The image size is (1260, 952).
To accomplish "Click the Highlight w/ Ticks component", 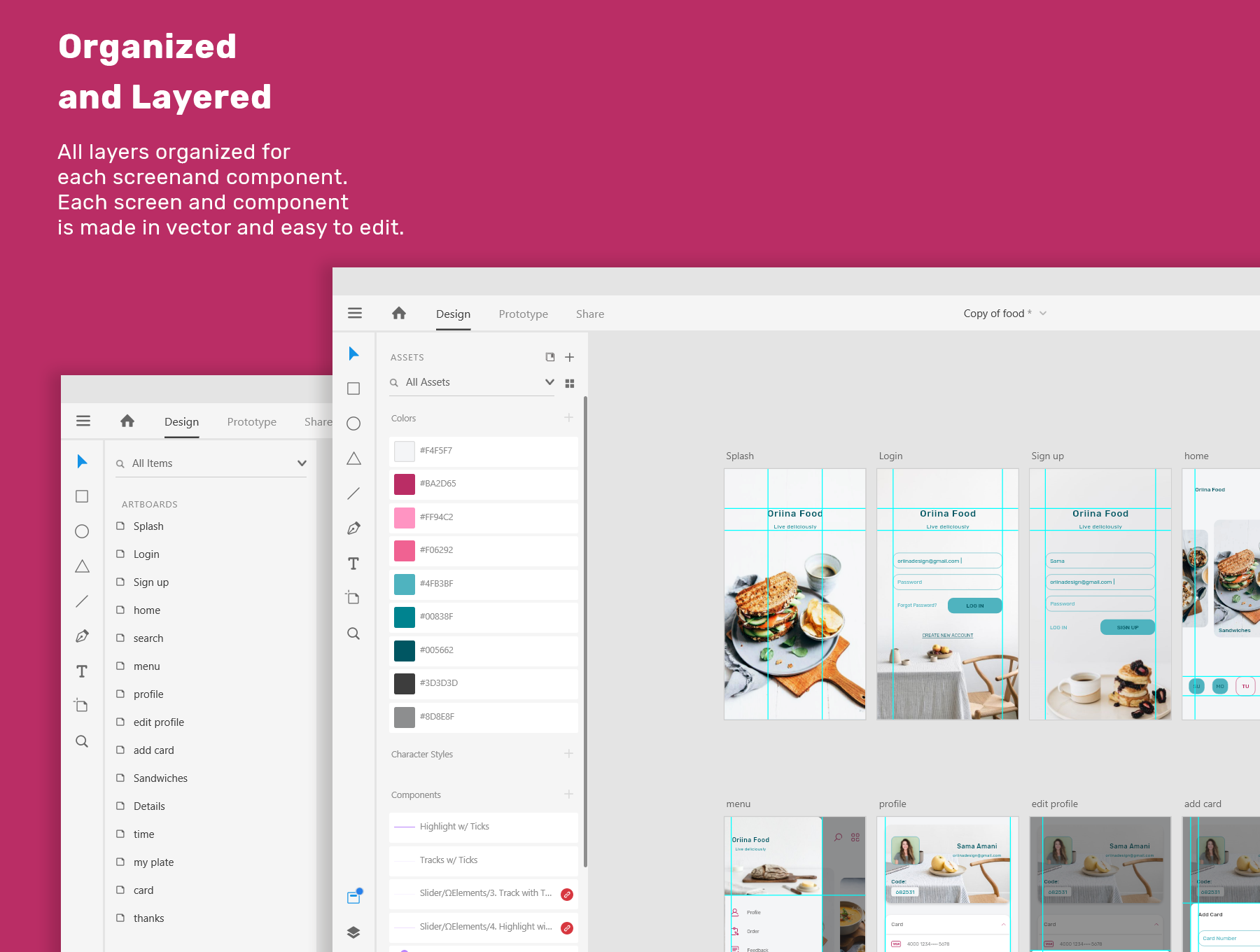I will click(x=454, y=827).
